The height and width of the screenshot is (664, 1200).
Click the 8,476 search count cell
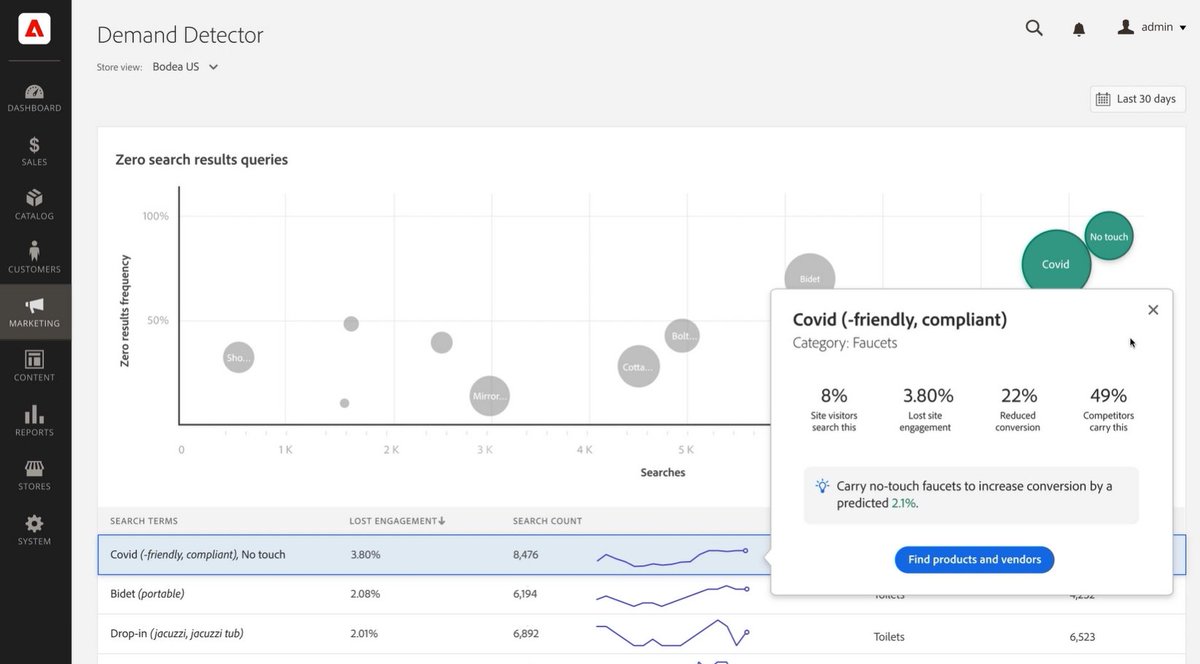526,554
